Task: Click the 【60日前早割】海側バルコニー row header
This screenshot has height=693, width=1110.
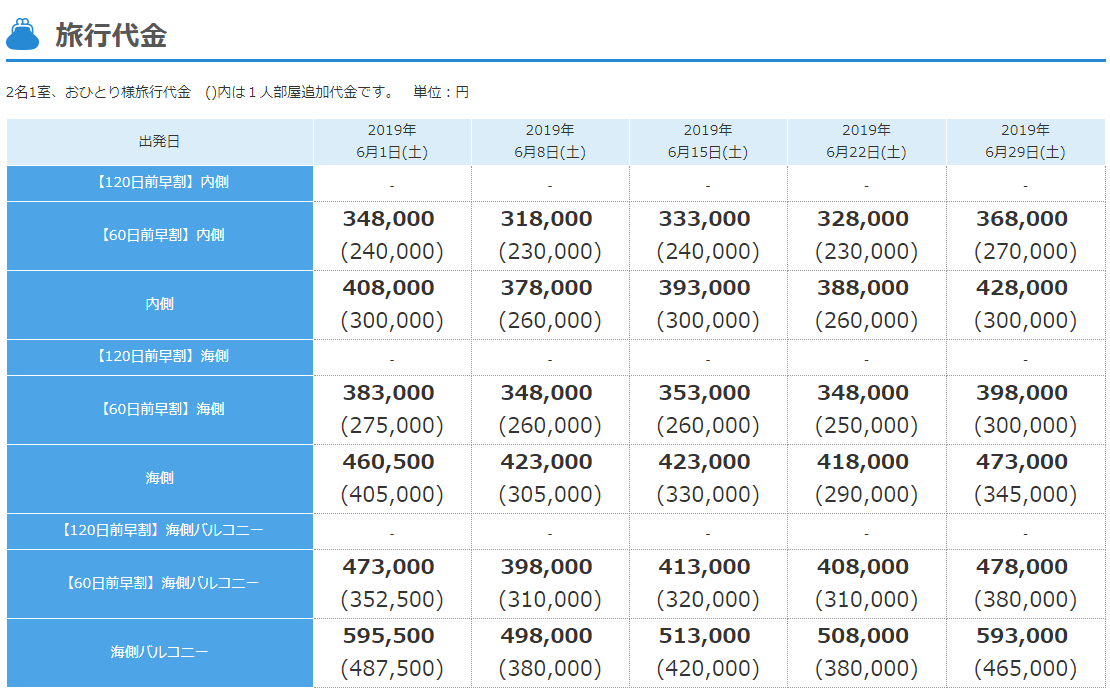Action: (160, 583)
